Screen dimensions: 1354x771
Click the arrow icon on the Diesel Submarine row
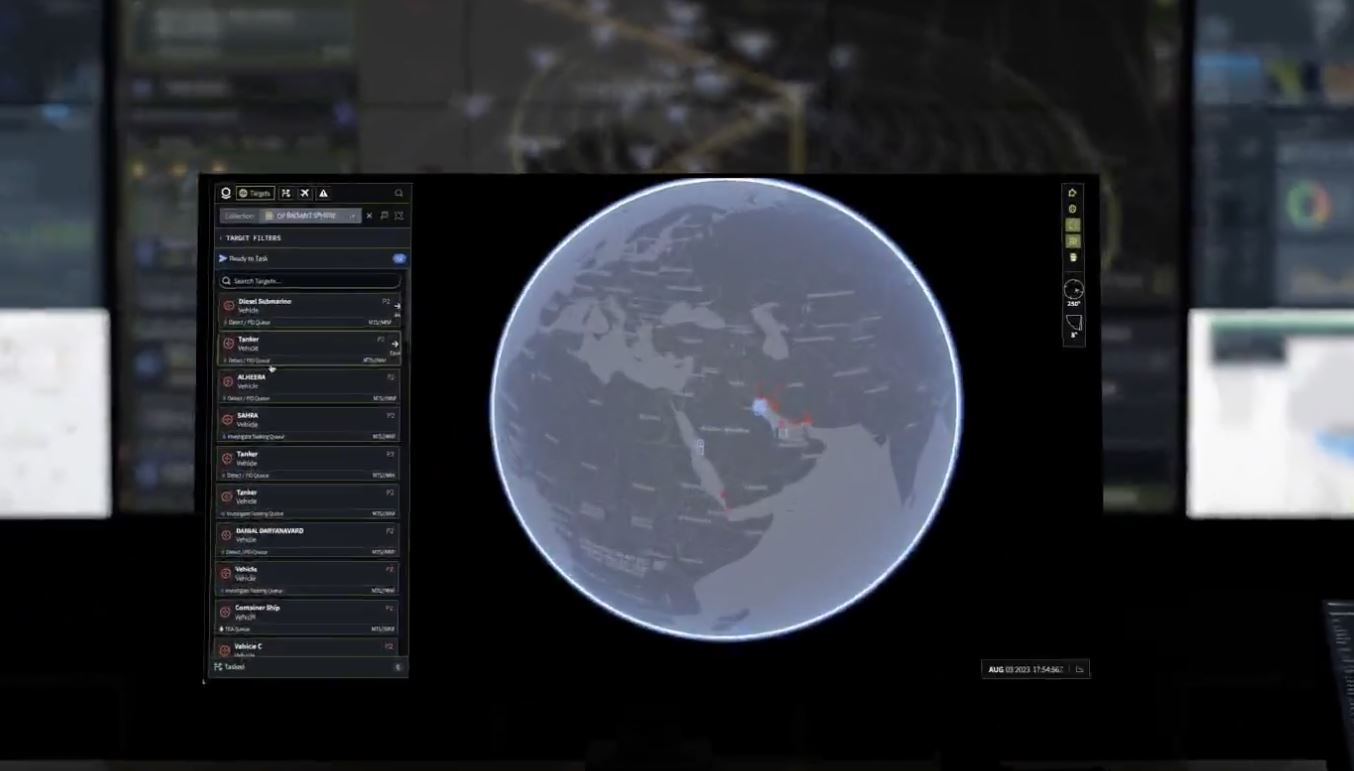(x=397, y=306)
